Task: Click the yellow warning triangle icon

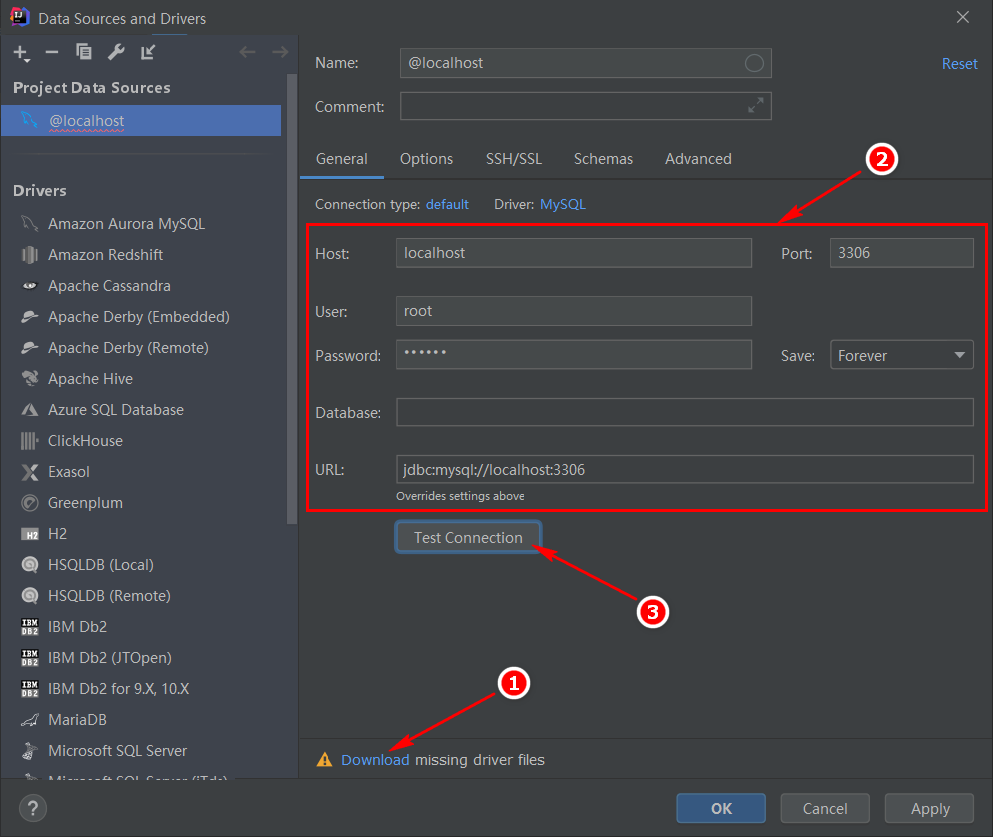Action: point(324,760)
